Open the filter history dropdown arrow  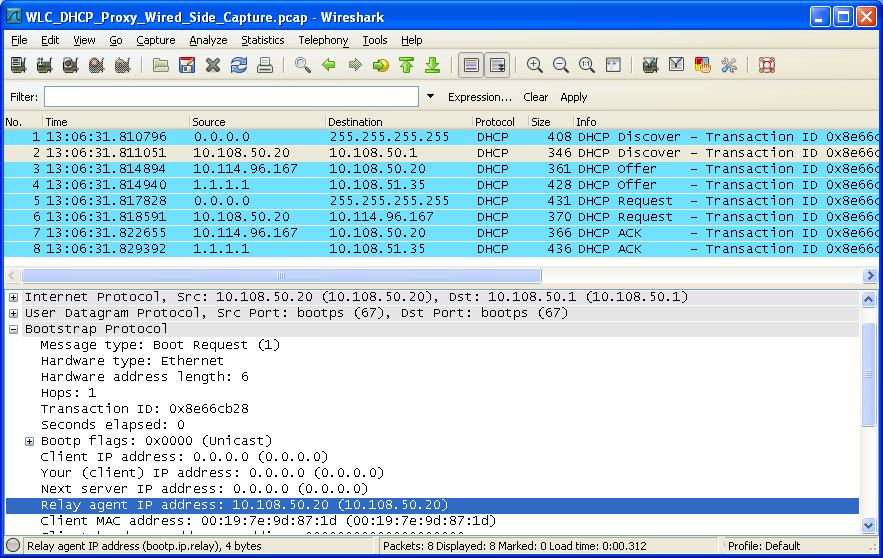click(x=431, y=97)
